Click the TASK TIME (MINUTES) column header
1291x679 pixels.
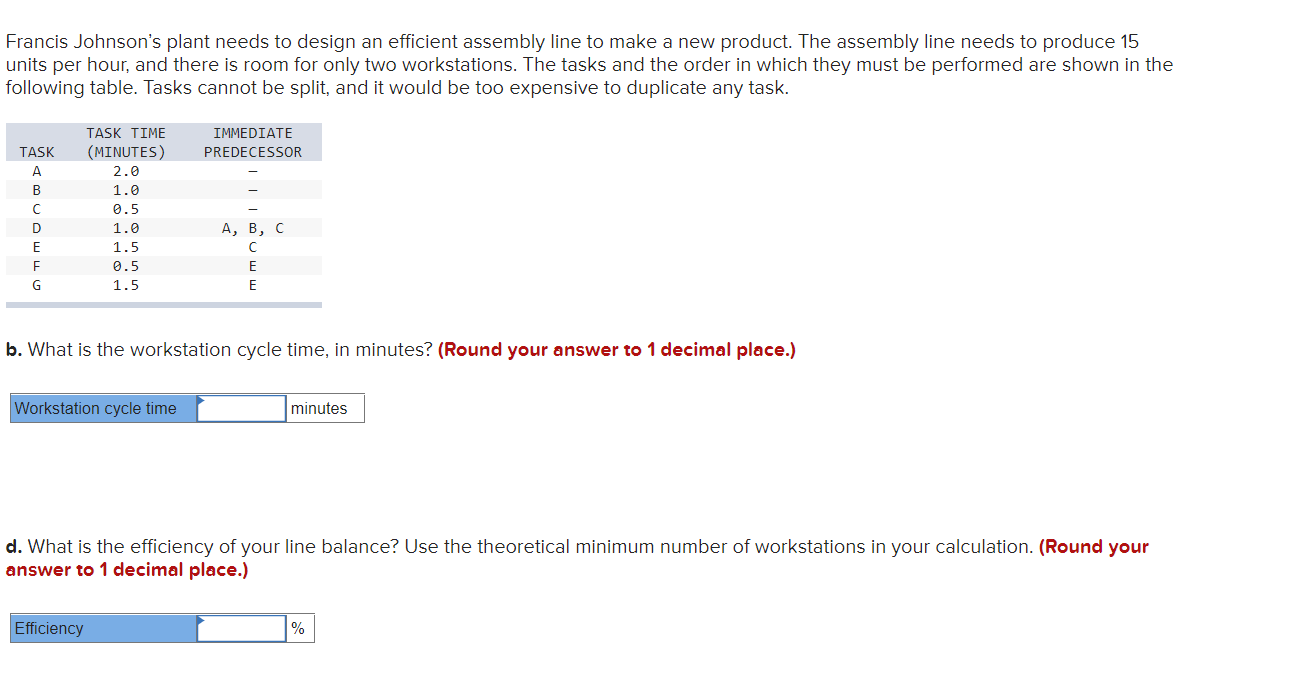point(126,142)
